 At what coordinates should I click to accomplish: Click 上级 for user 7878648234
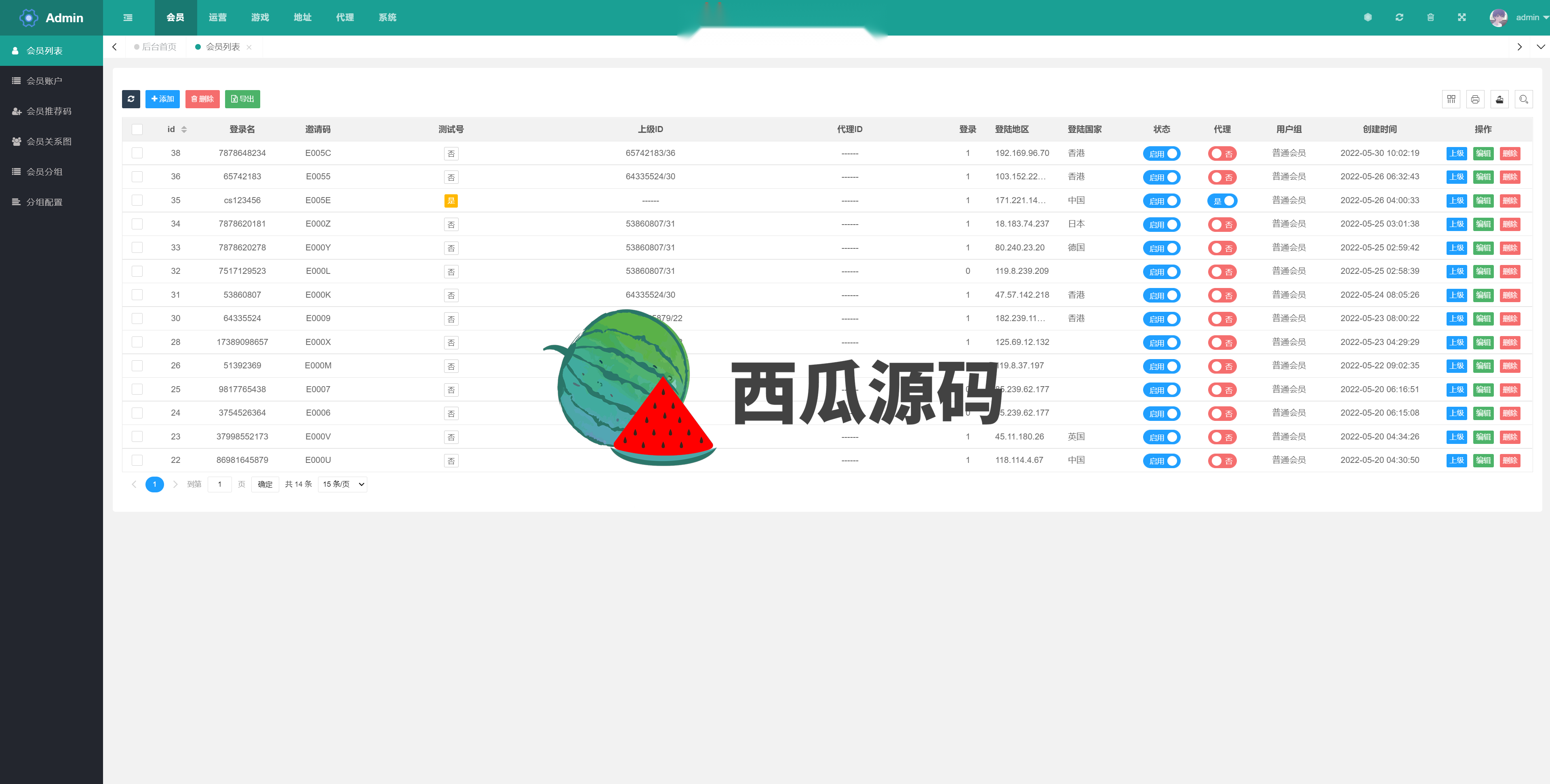1456,153
